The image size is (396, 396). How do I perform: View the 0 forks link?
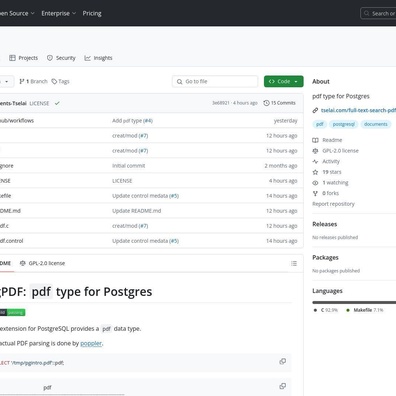(x=330, y=193)
